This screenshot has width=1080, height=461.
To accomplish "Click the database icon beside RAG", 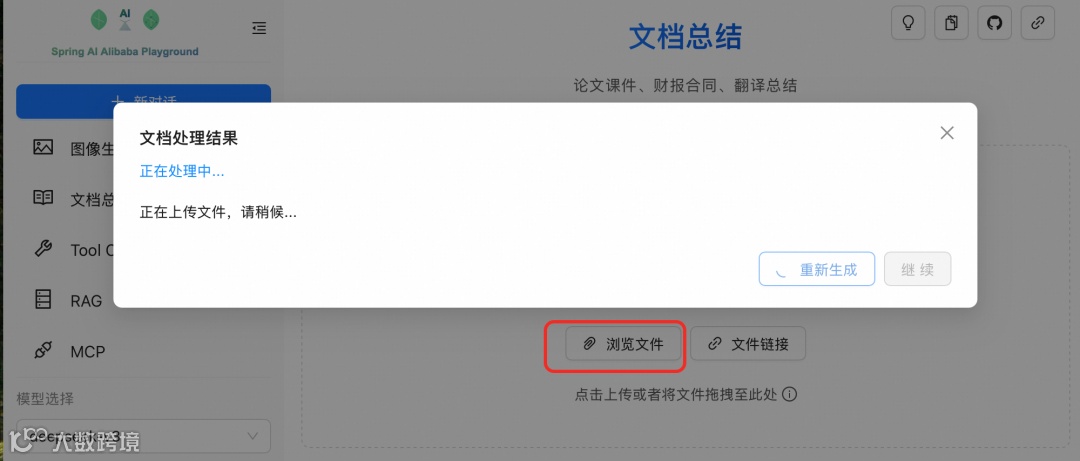I will click(43, 300).
